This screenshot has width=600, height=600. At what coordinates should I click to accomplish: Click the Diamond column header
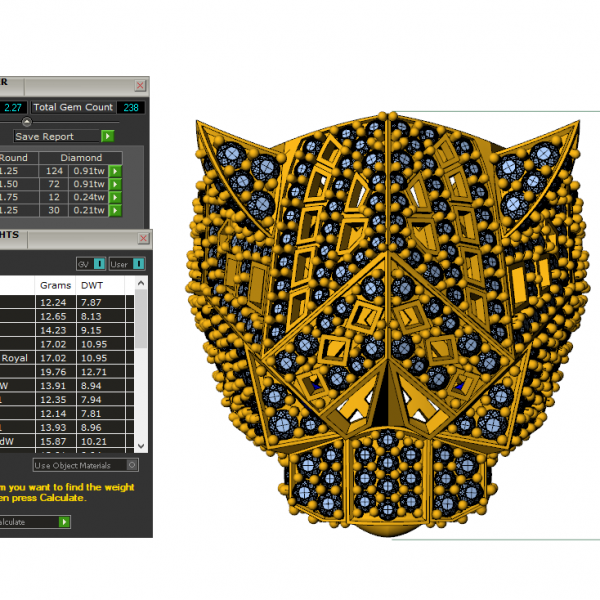click(81, 157)
